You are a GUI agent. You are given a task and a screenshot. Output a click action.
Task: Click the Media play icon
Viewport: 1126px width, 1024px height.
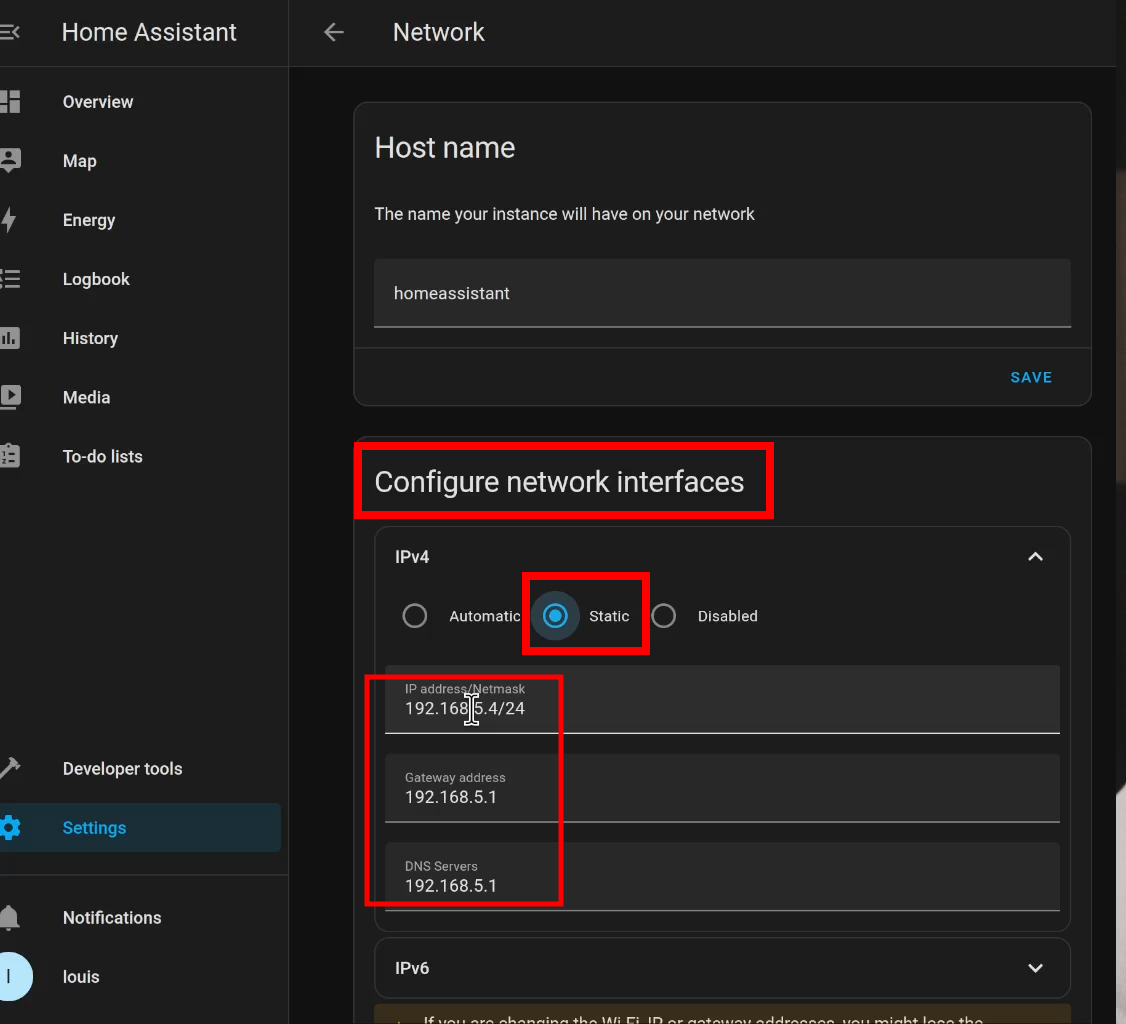[x=10, y=397]
